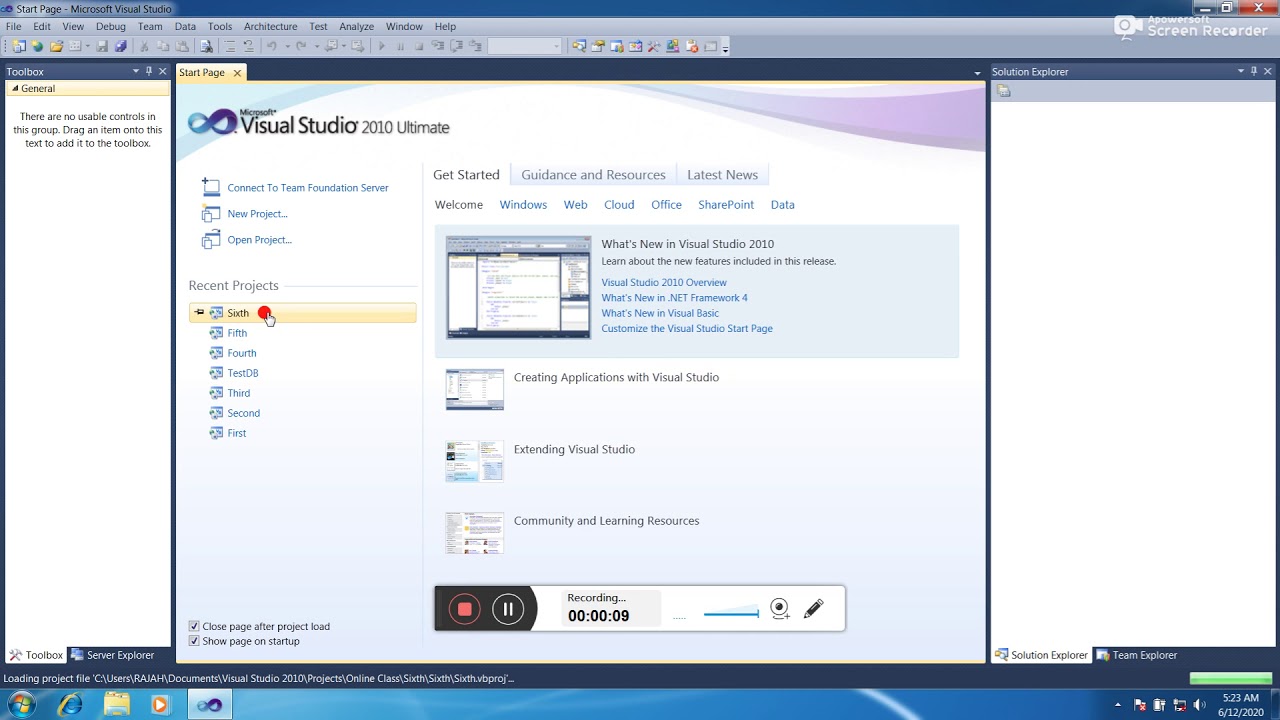1280x720 pixels.
Task: Collapse the General group in Toolbox
Action: tap(15, 88)
